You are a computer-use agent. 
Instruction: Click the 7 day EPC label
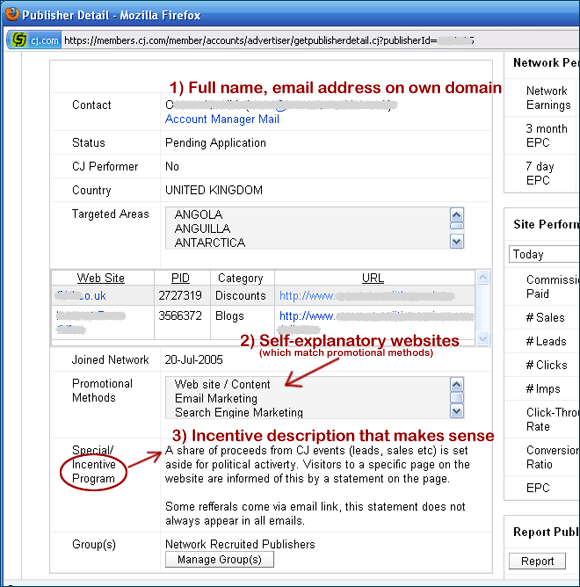coord(540,173)
